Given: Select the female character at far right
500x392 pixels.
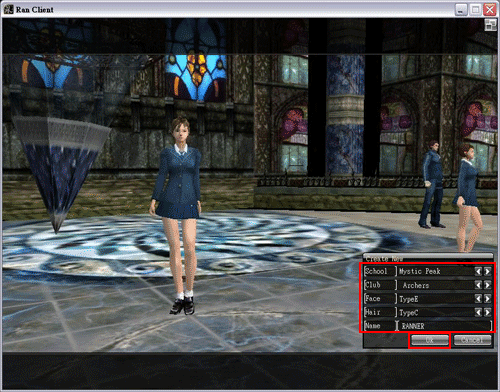Looking at the screenshot, I should click(468, 197).
